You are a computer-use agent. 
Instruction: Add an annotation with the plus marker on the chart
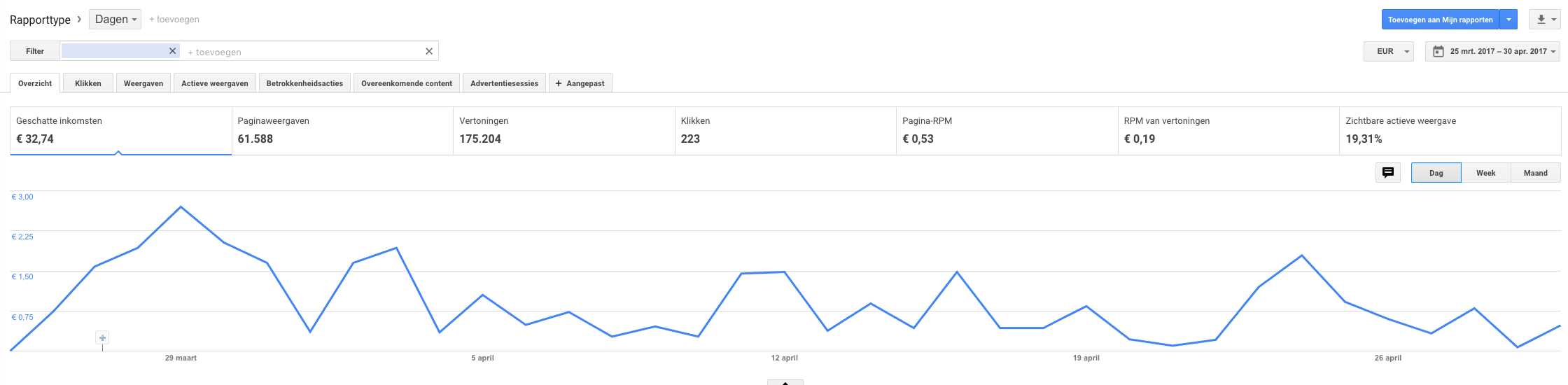pyautogui.click(x=102, y=338)
